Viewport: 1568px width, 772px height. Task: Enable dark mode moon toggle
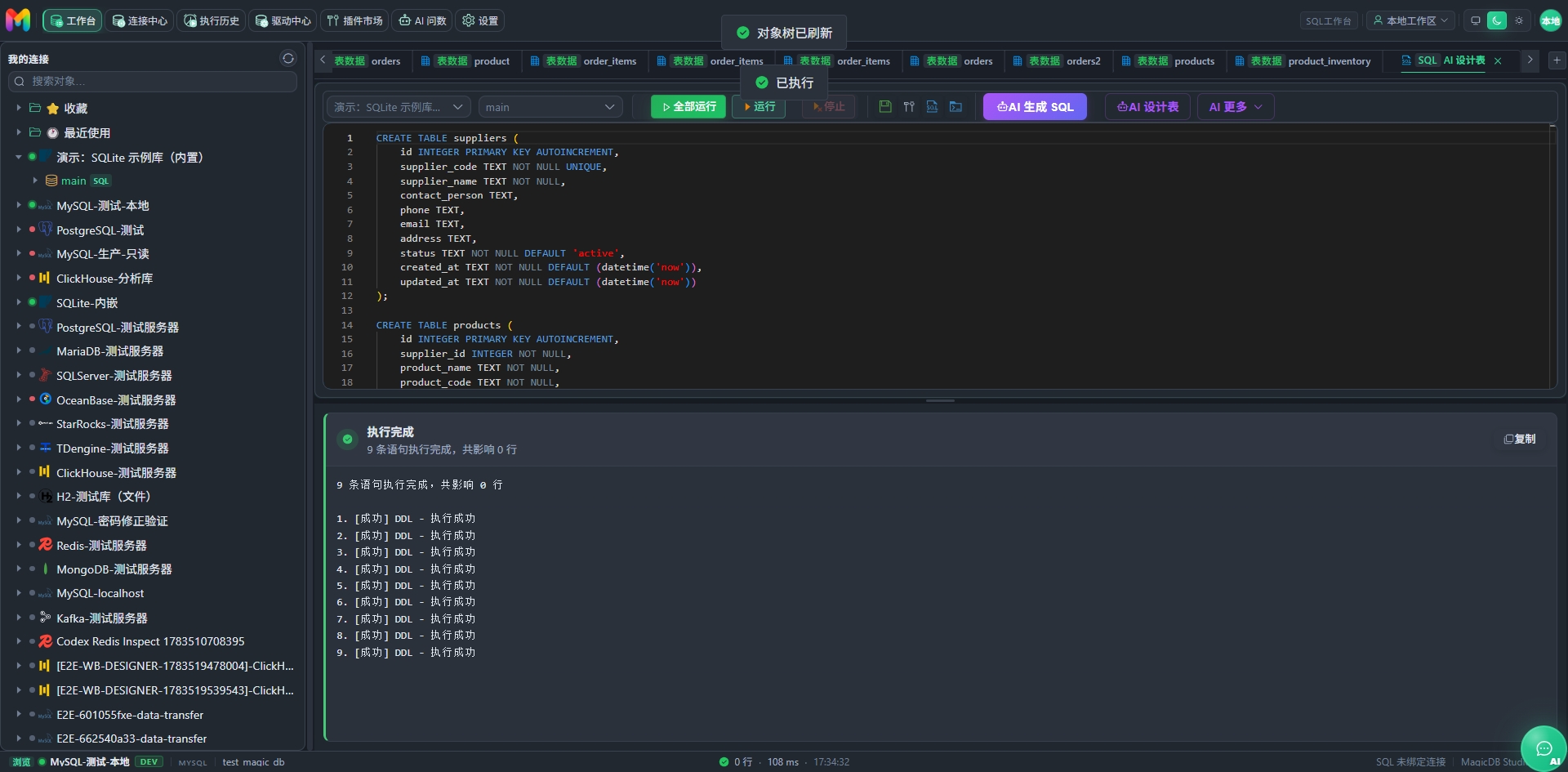pyautogui.click(x=1497, y=20)
